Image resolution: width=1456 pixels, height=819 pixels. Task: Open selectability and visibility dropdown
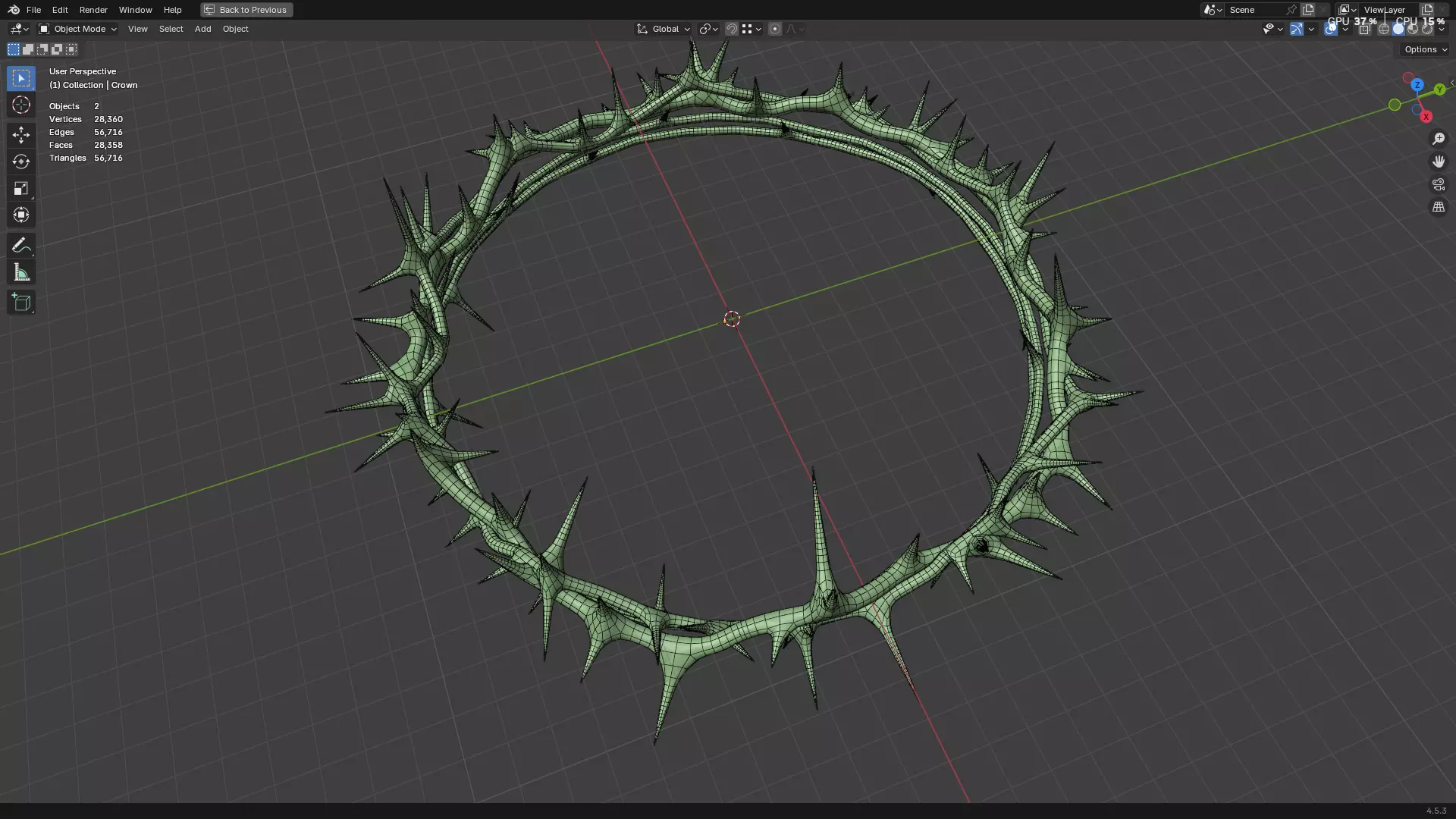point(1273,29)
